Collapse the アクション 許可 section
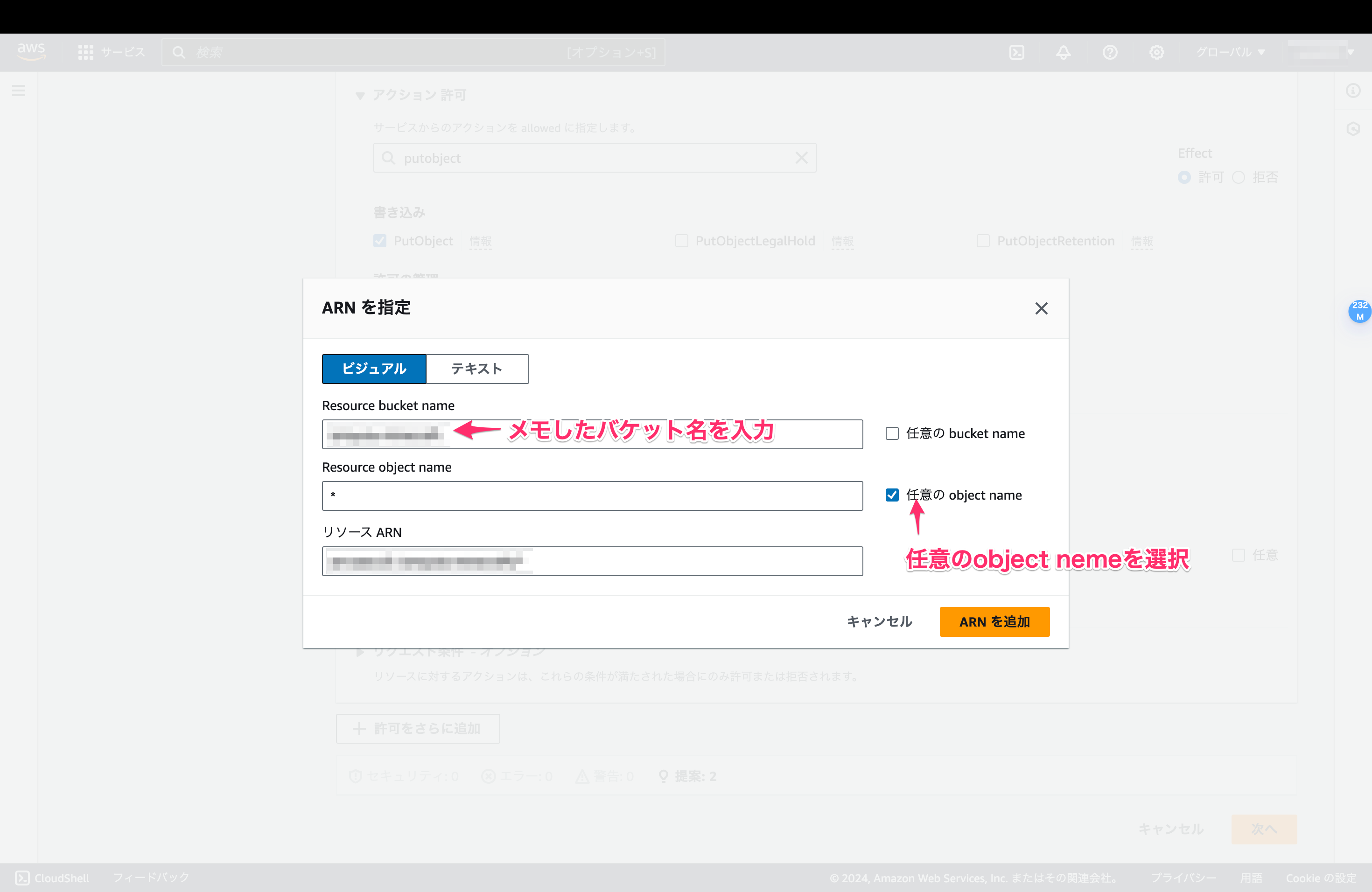 (x=360, y=95)
